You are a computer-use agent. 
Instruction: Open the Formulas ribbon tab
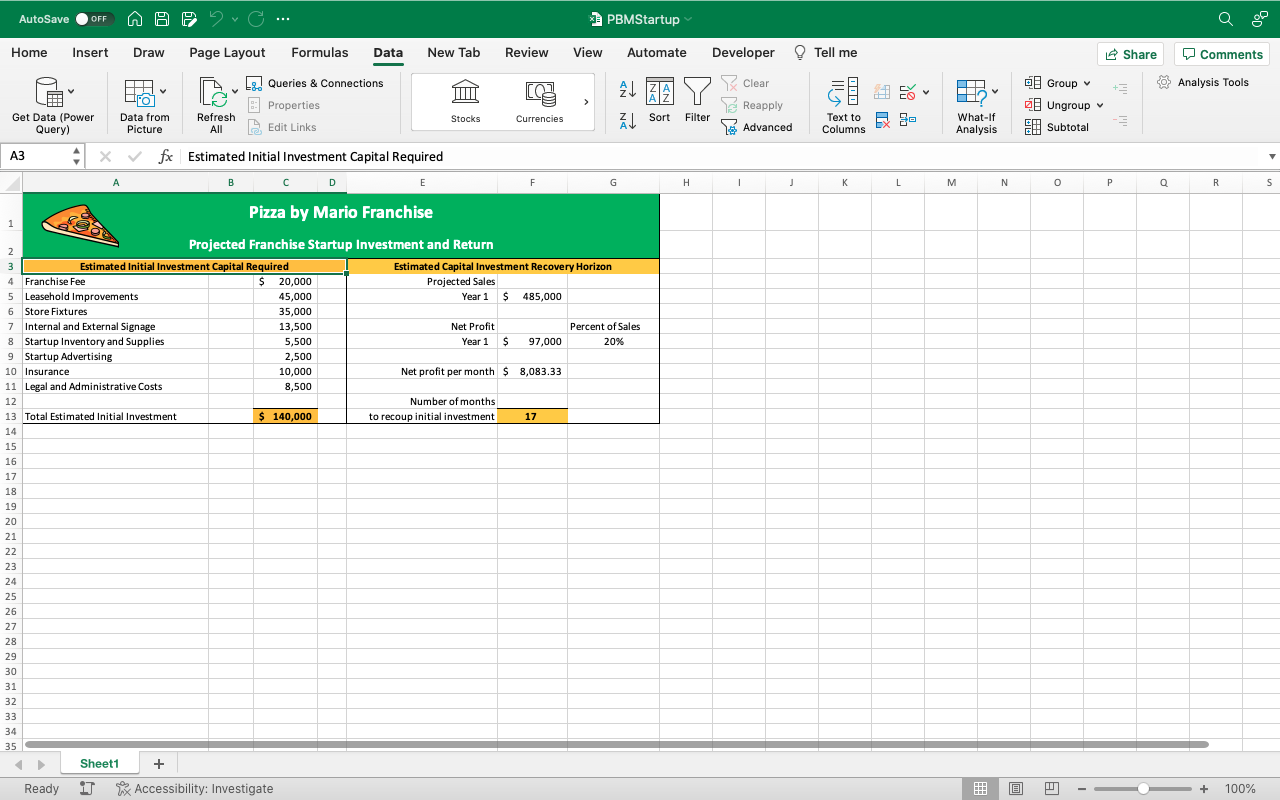point(319,53)
